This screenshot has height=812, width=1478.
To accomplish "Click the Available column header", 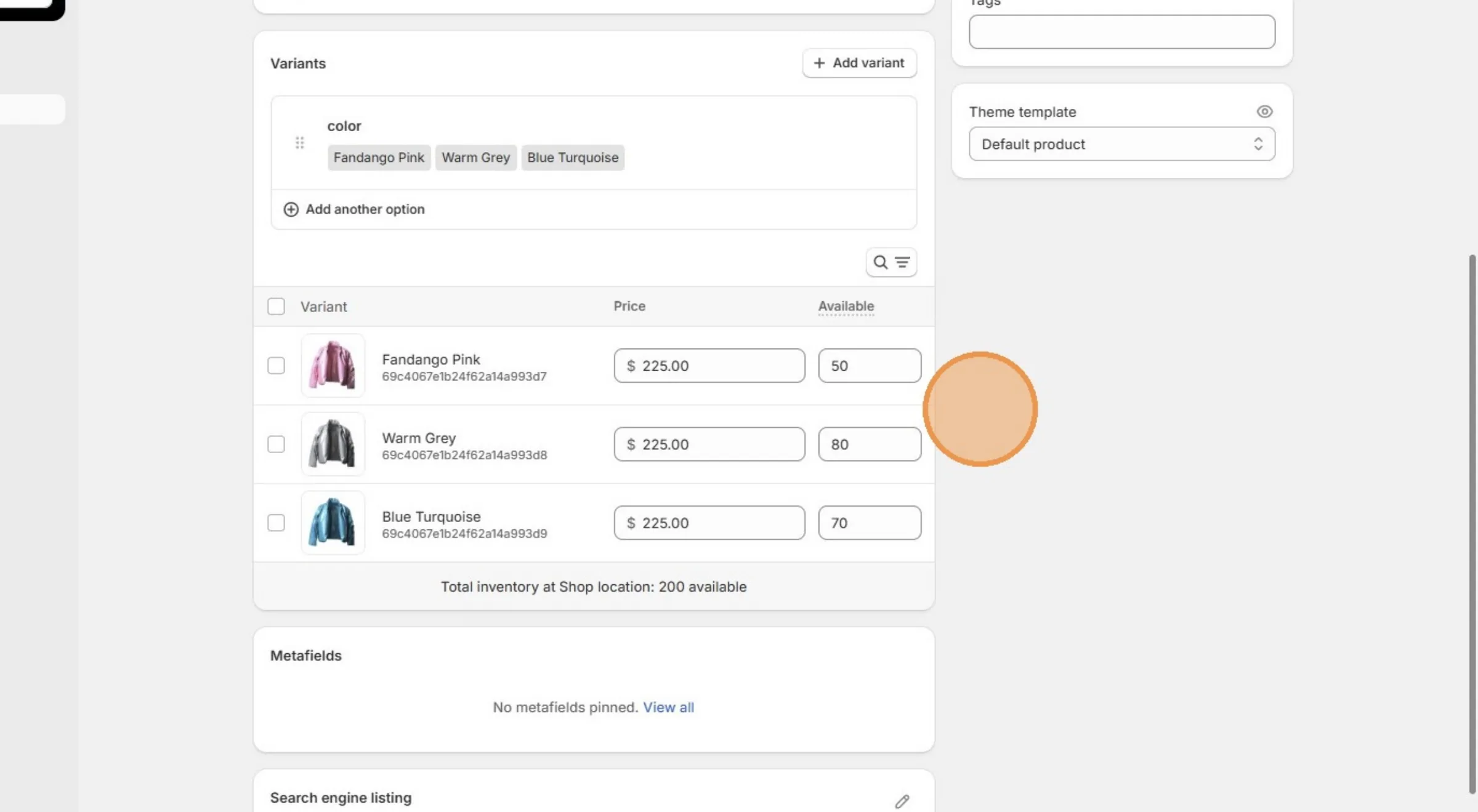I will pos(846,306).
